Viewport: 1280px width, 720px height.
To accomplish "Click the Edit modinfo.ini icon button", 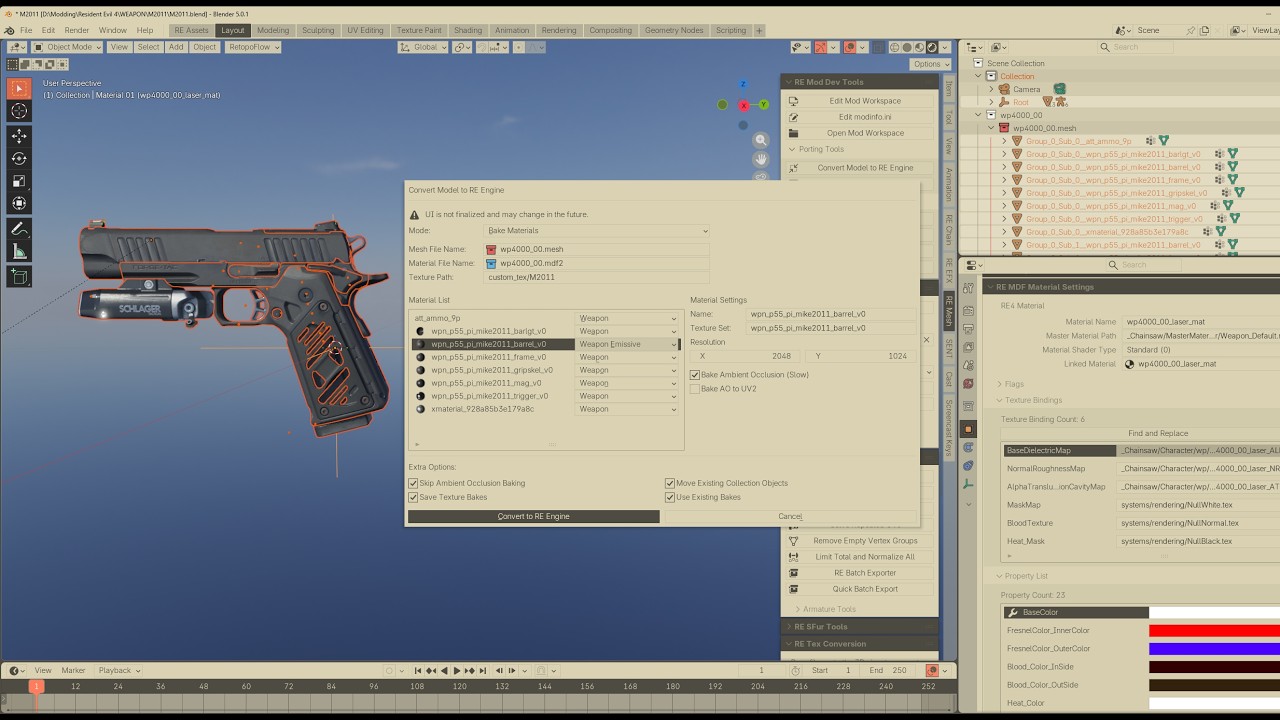I will (793, 117).
